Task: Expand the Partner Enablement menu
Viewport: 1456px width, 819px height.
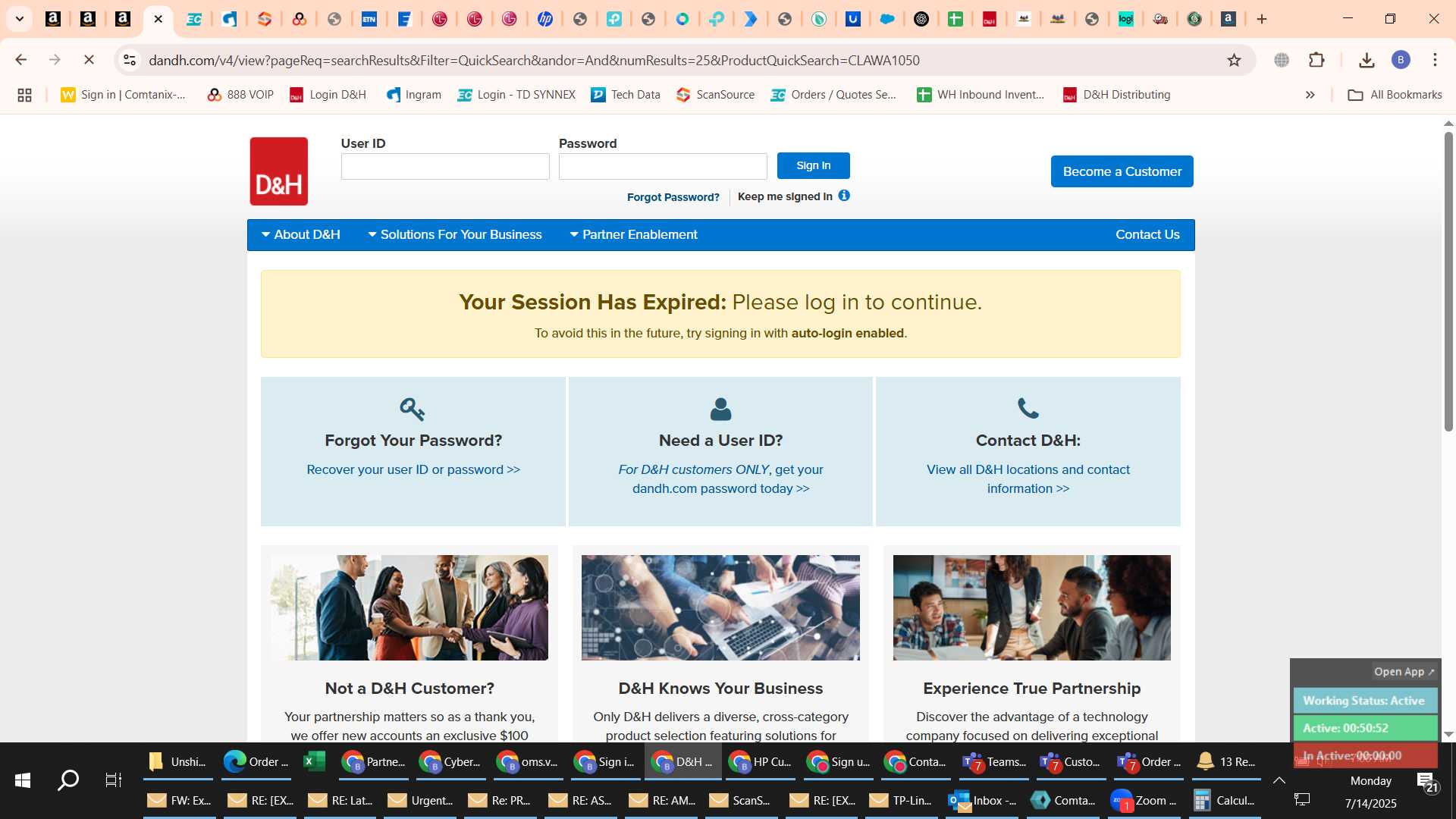Action: (x=633, y=235)
